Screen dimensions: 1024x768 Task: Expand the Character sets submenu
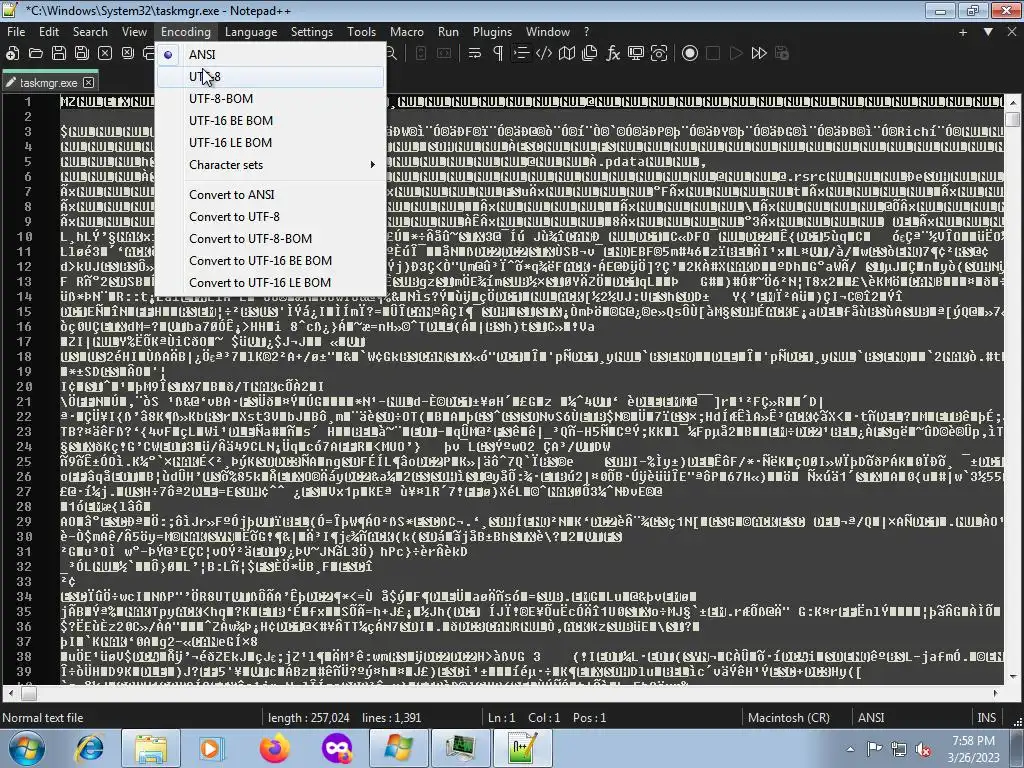[x=270, y=165]
